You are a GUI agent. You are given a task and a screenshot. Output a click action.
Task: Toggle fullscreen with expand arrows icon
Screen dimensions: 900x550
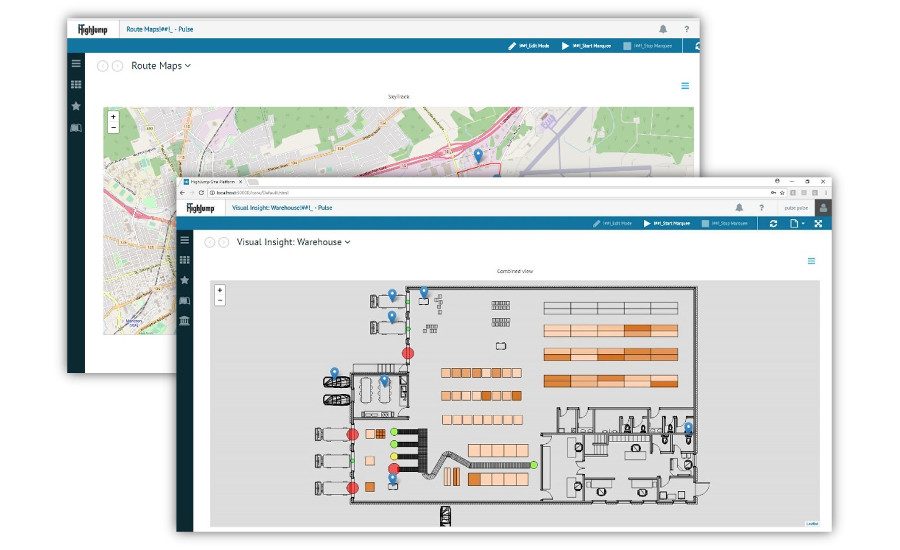818,223
